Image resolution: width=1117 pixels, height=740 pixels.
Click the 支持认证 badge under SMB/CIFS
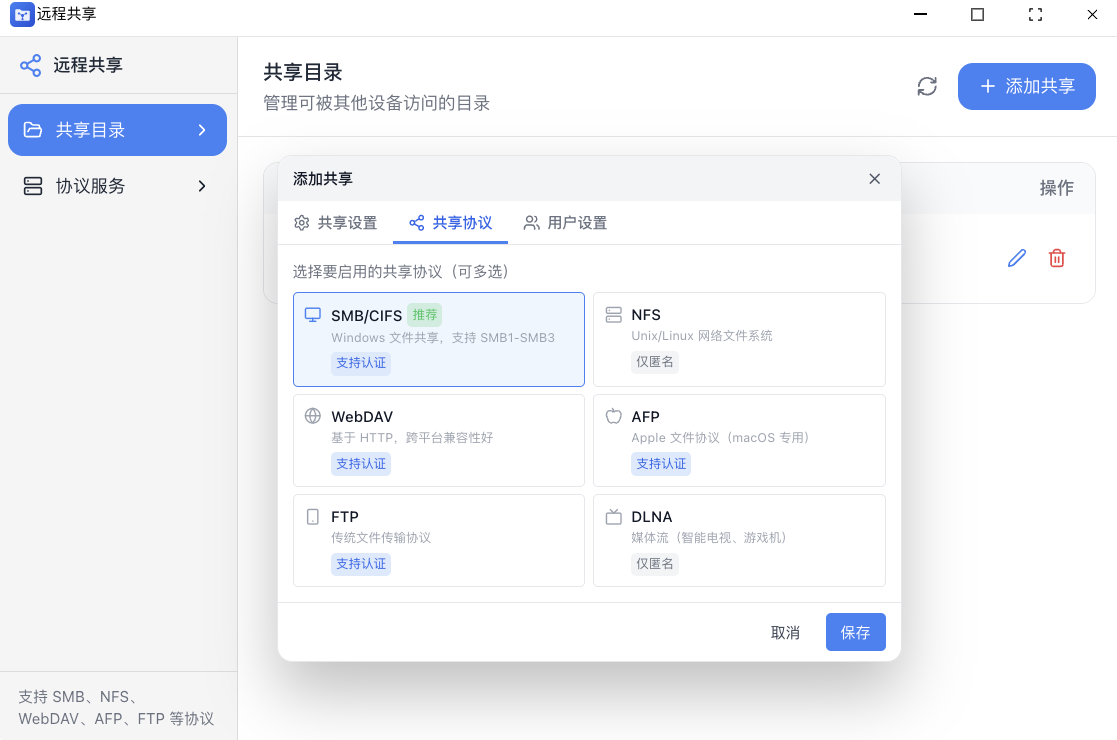point(361,363)
